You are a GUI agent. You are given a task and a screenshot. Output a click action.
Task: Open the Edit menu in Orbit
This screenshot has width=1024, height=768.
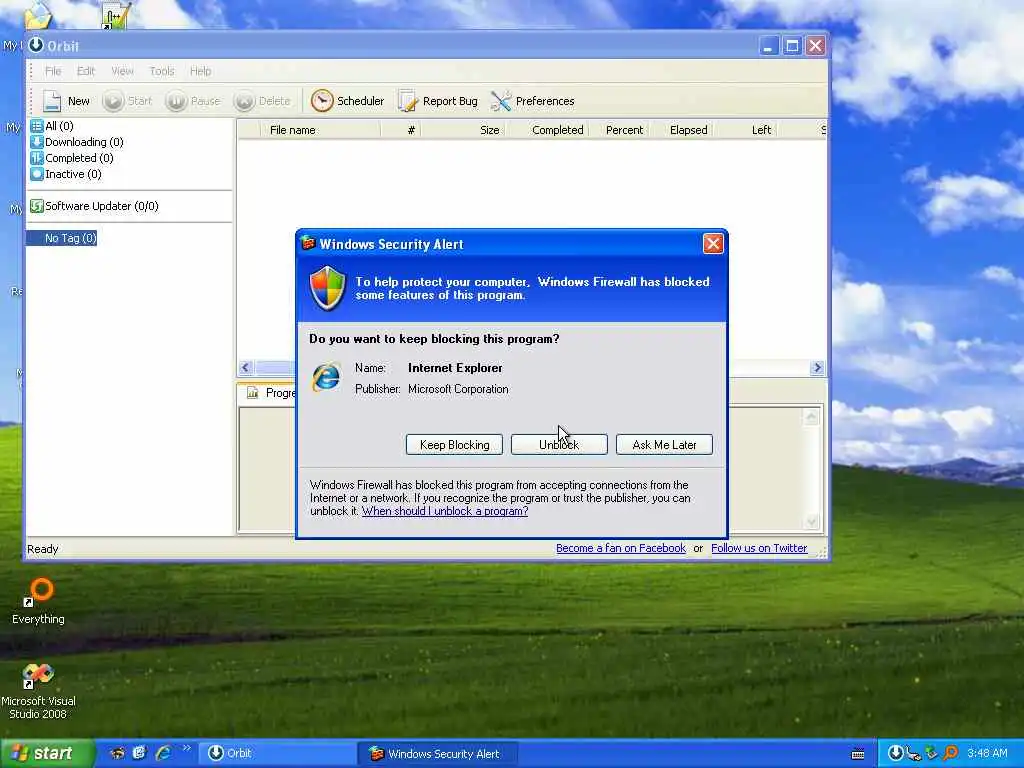(x=86, y=71)
